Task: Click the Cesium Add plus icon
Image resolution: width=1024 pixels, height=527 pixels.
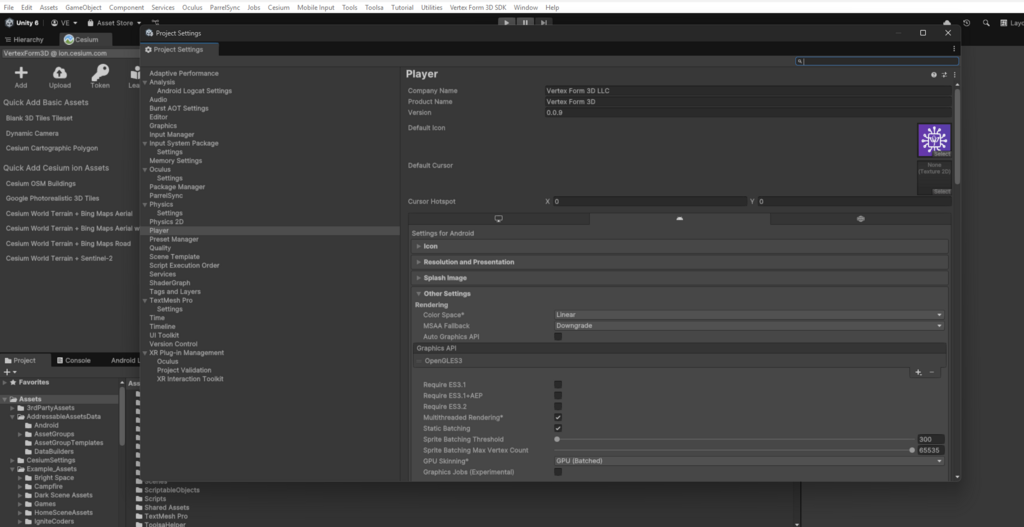Action: tap(21, 73)
